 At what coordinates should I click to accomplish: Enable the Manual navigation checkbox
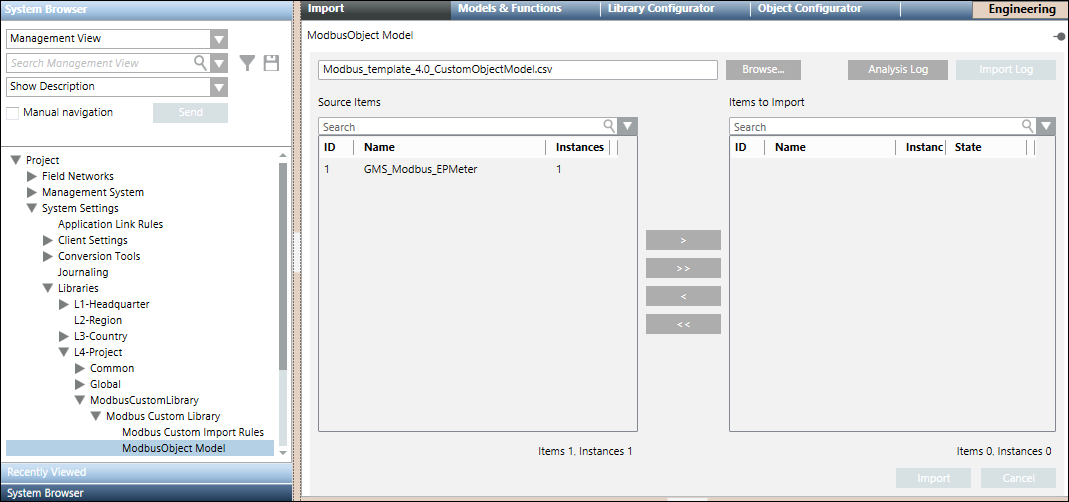point(13,113)
